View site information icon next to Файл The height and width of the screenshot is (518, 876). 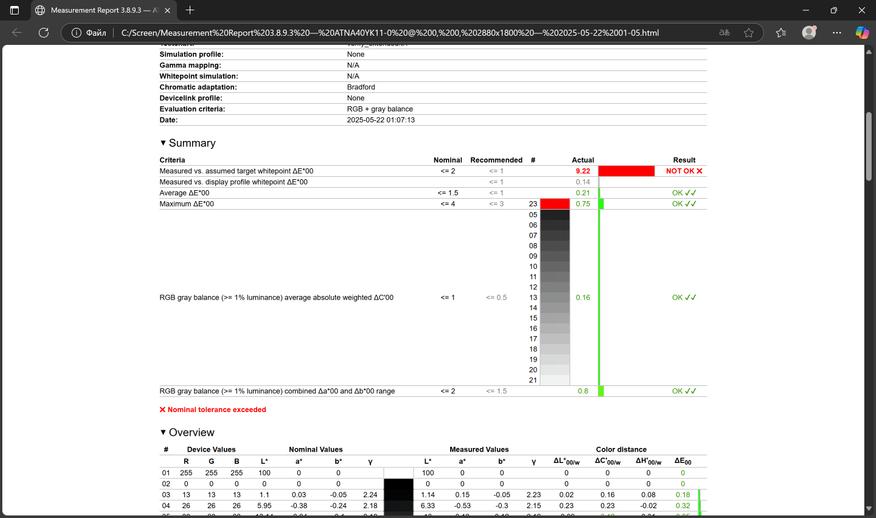[77, 33]
